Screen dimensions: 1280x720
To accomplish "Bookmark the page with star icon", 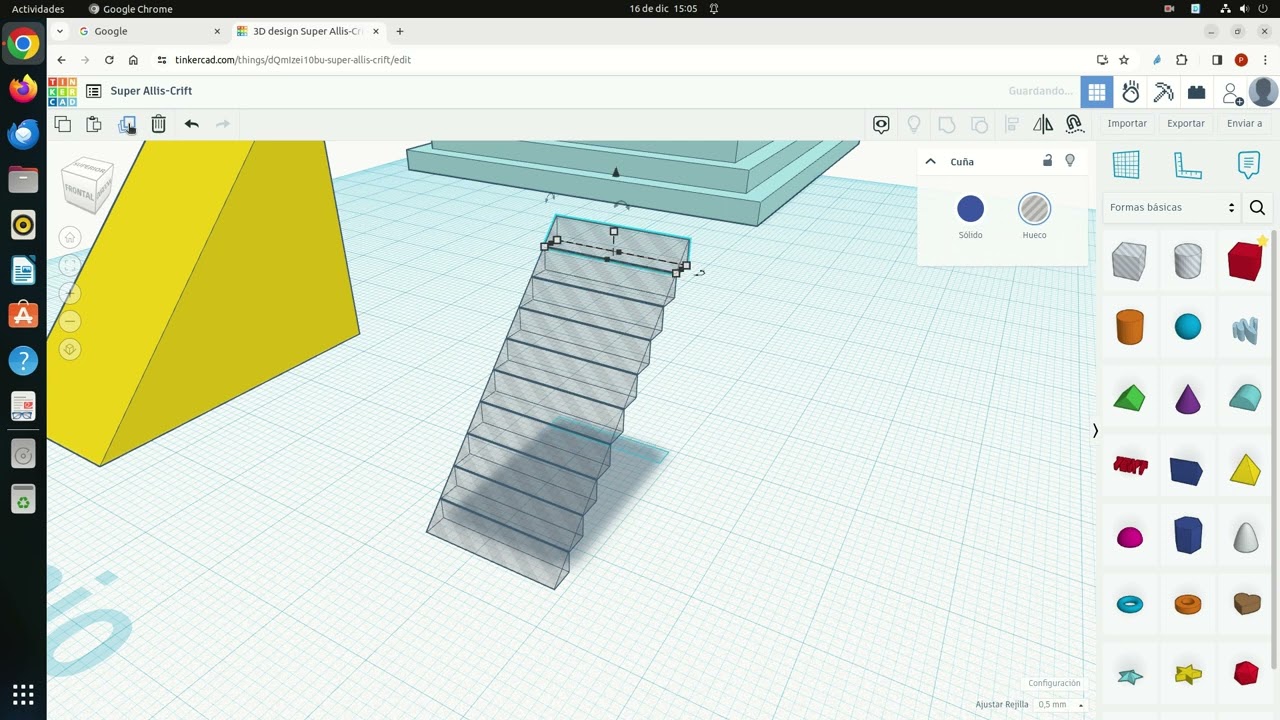I will 1124,60.
